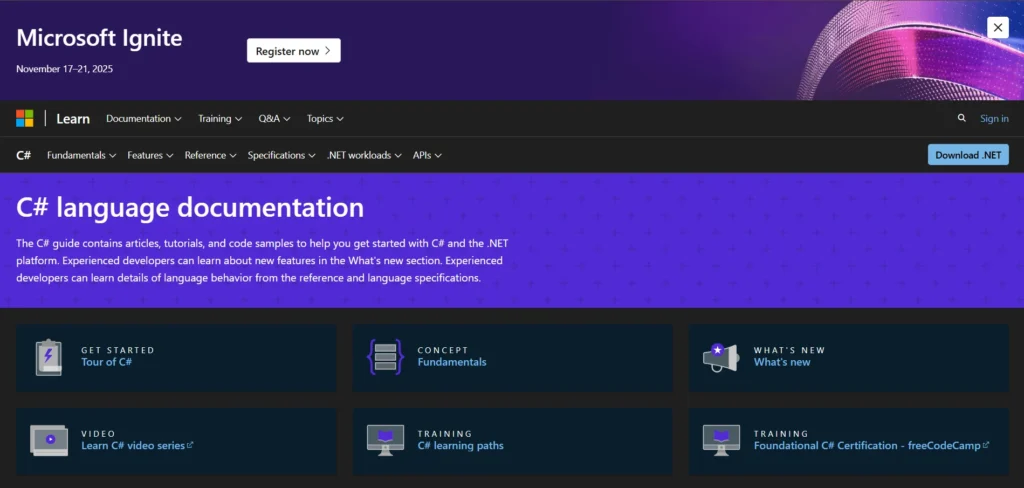Viewport: 1024px width, 488px height.
Task: Expand the Documentation dropdown menu
Action: pos(143,118)
